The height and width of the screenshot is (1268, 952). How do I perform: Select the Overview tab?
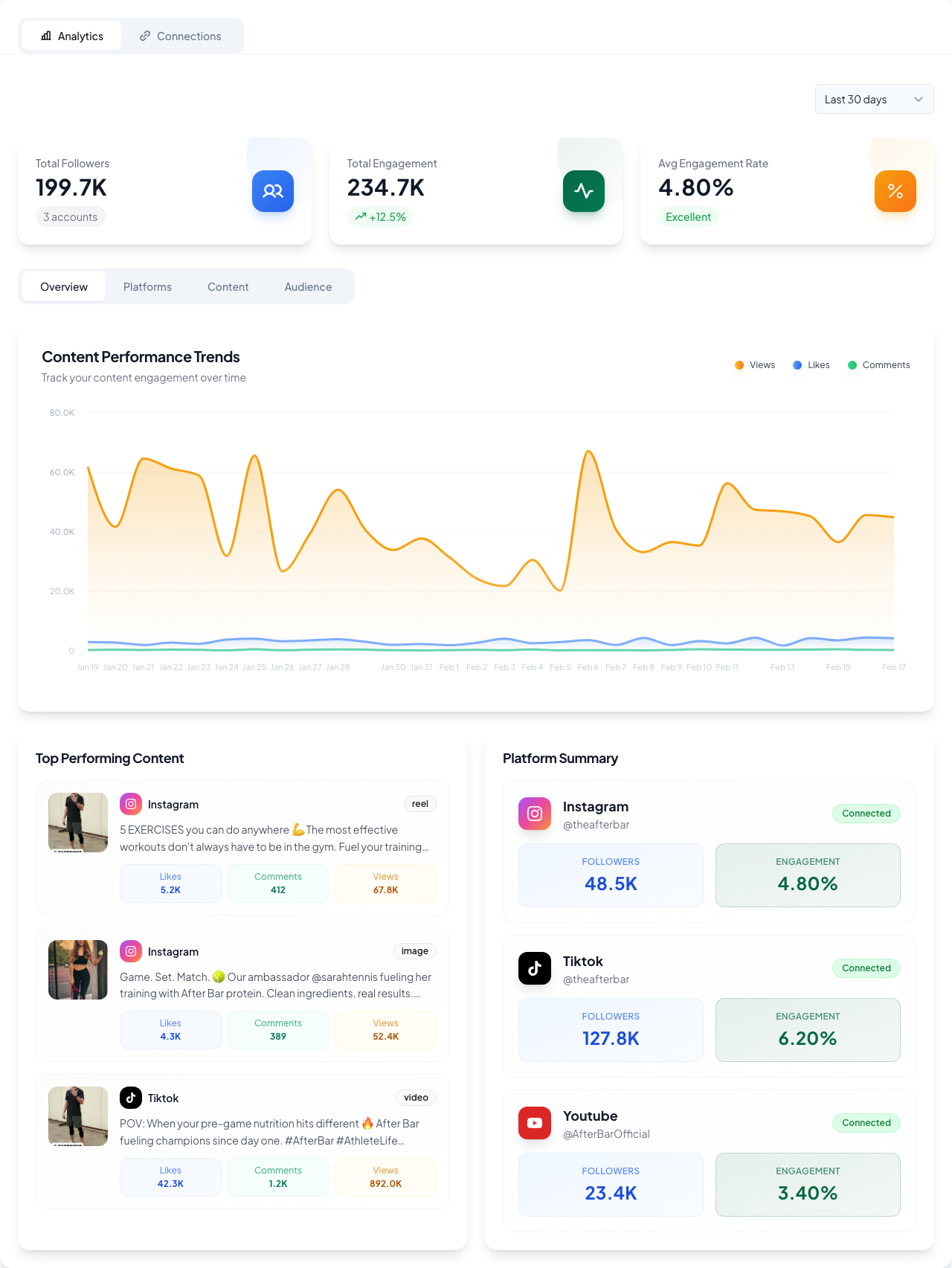tap(64, 286)
